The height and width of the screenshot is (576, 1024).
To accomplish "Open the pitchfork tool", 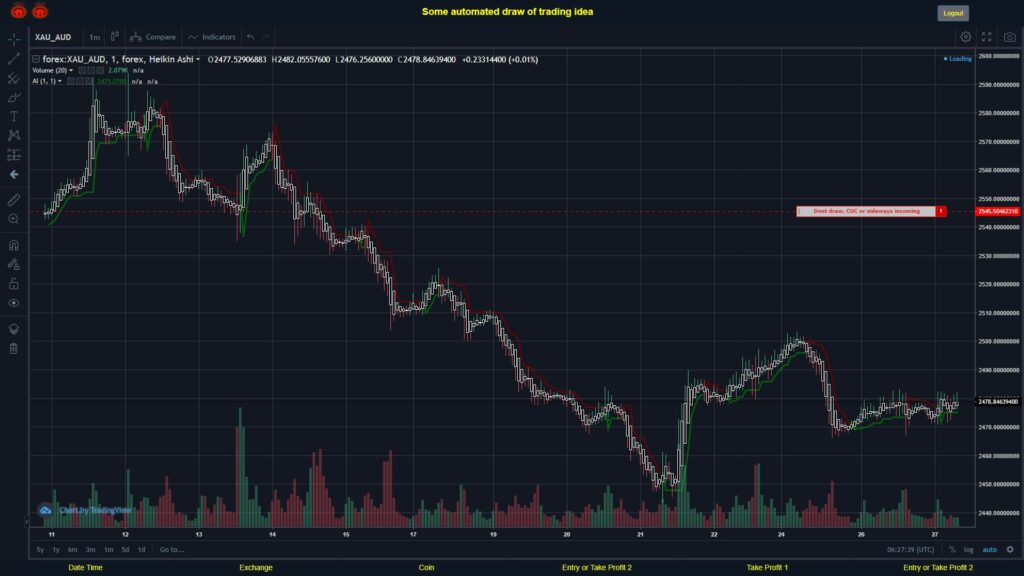I will (x=14, y=78).
